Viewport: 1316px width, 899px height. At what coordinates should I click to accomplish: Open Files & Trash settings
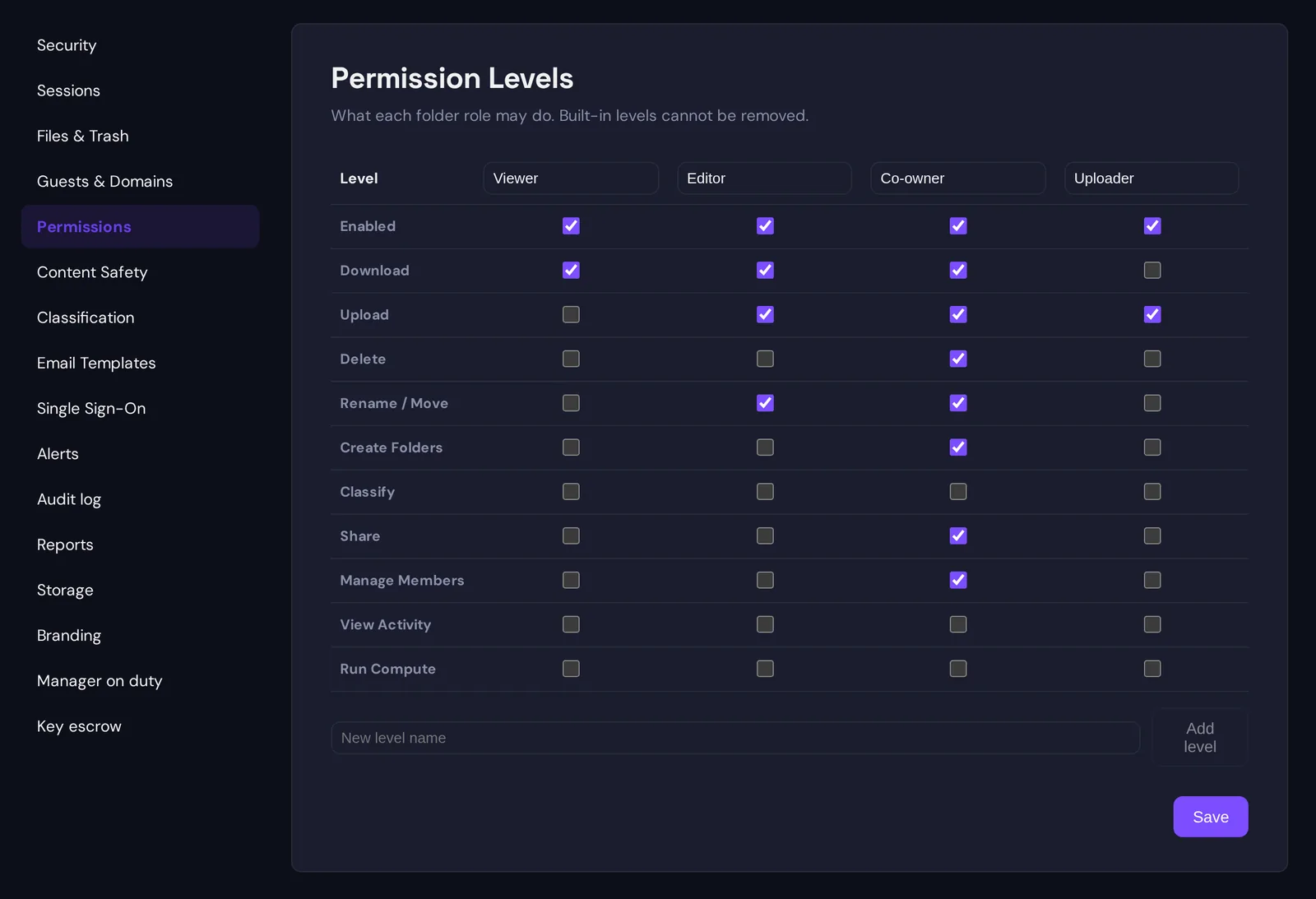tap(140, 136)
